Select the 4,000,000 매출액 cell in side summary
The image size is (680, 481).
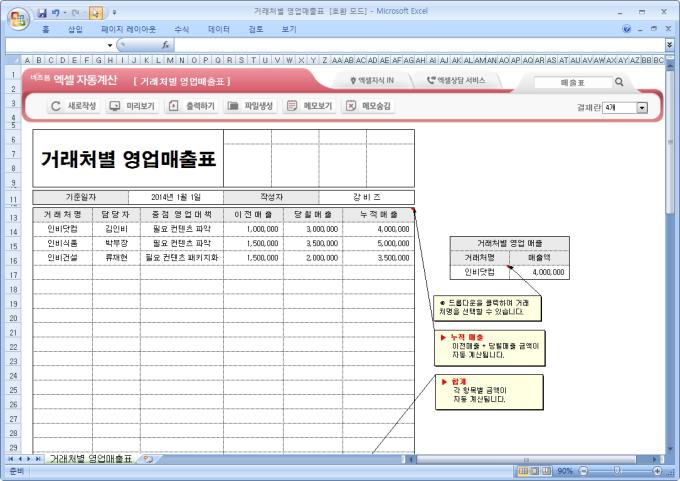click(x=539, y=272)
